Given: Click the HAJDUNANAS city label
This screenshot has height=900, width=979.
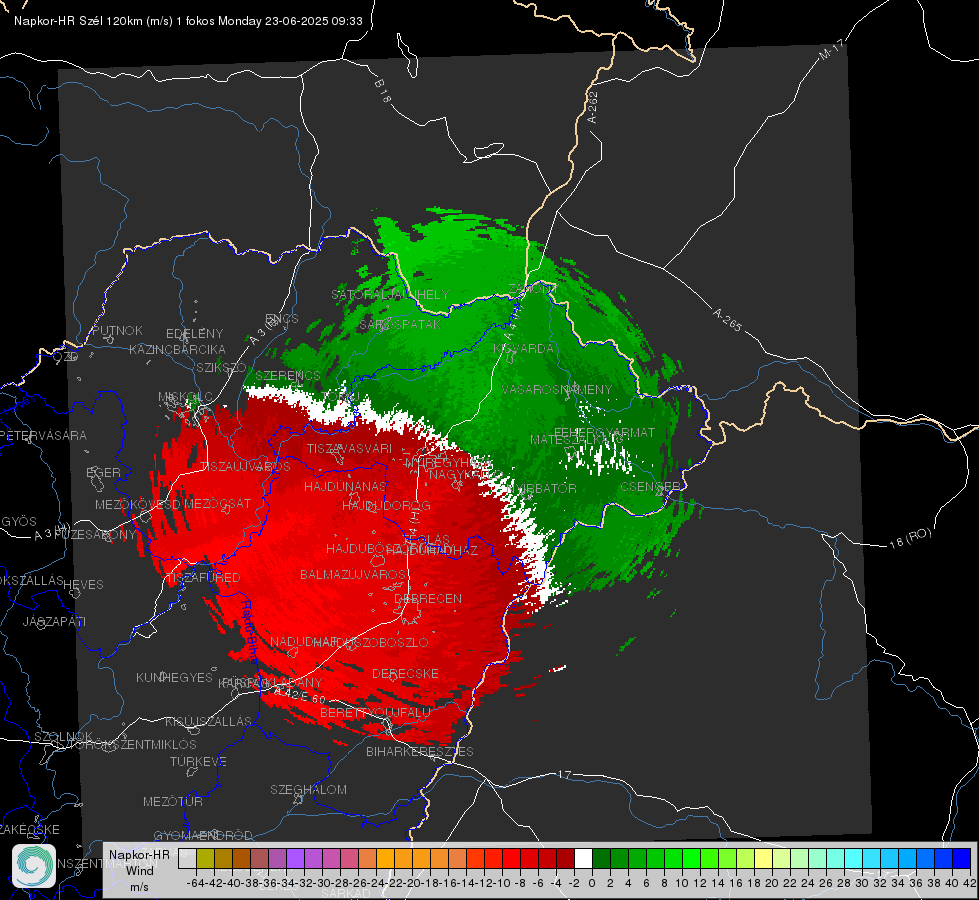Looking at the screenshot, I should click(x=345, y=486).
